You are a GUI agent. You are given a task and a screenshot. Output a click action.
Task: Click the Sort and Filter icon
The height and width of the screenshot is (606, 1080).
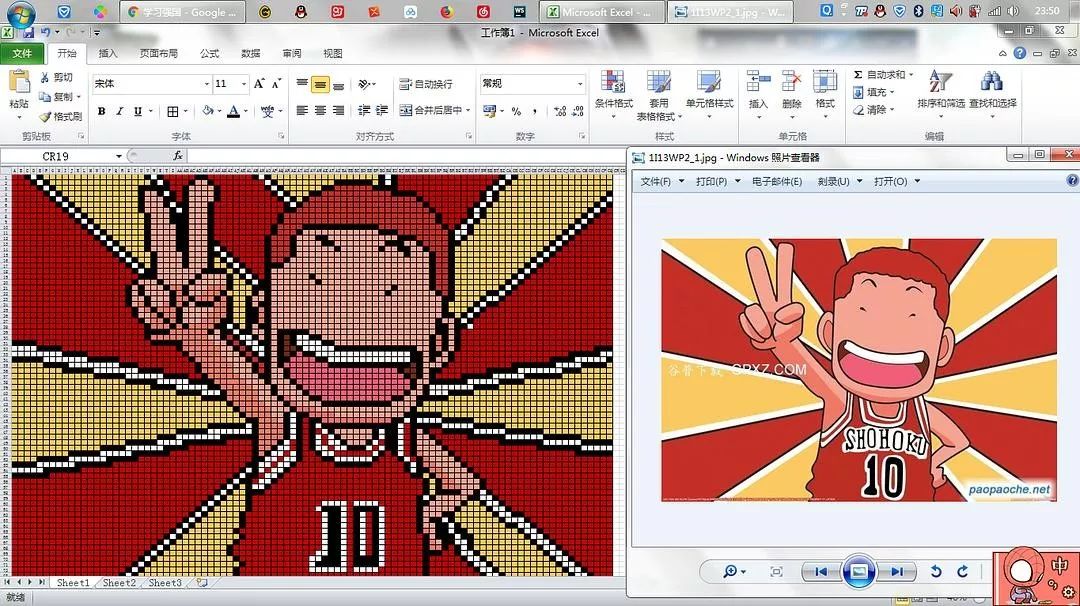pos(939,82)
